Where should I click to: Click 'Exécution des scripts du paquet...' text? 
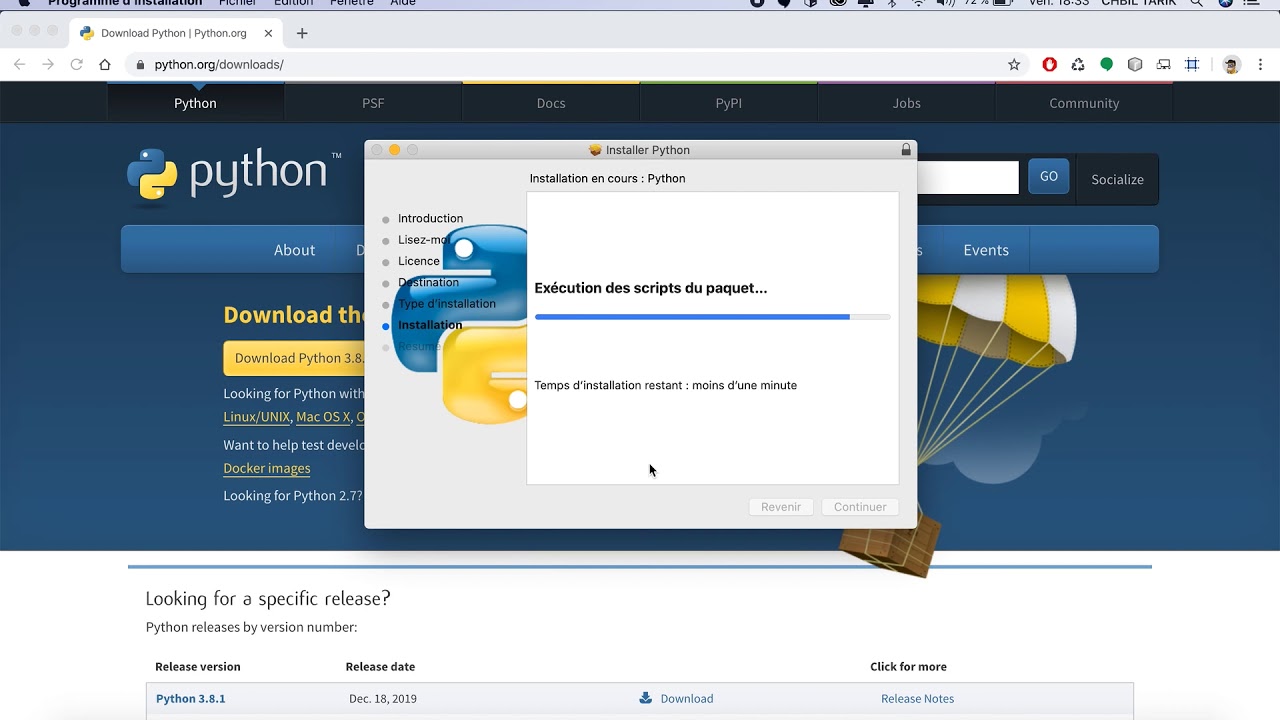(651, 288)
